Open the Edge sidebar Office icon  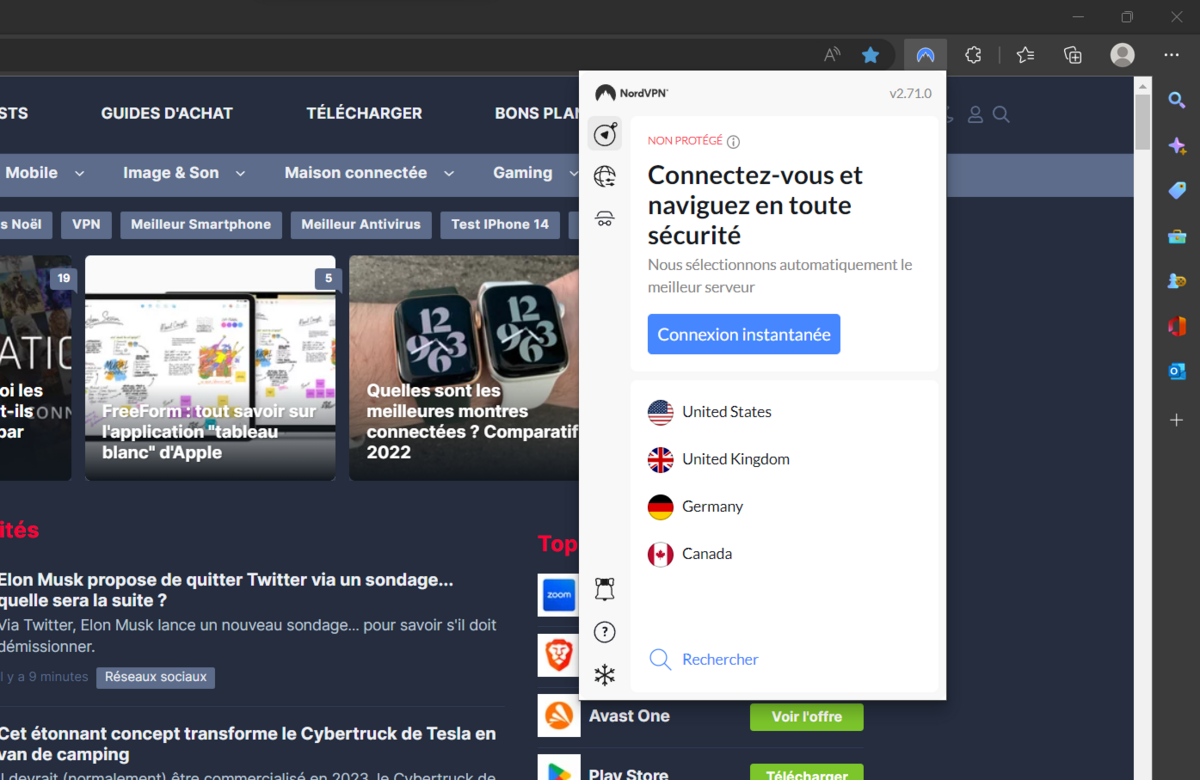click(x=1177, y=326)
